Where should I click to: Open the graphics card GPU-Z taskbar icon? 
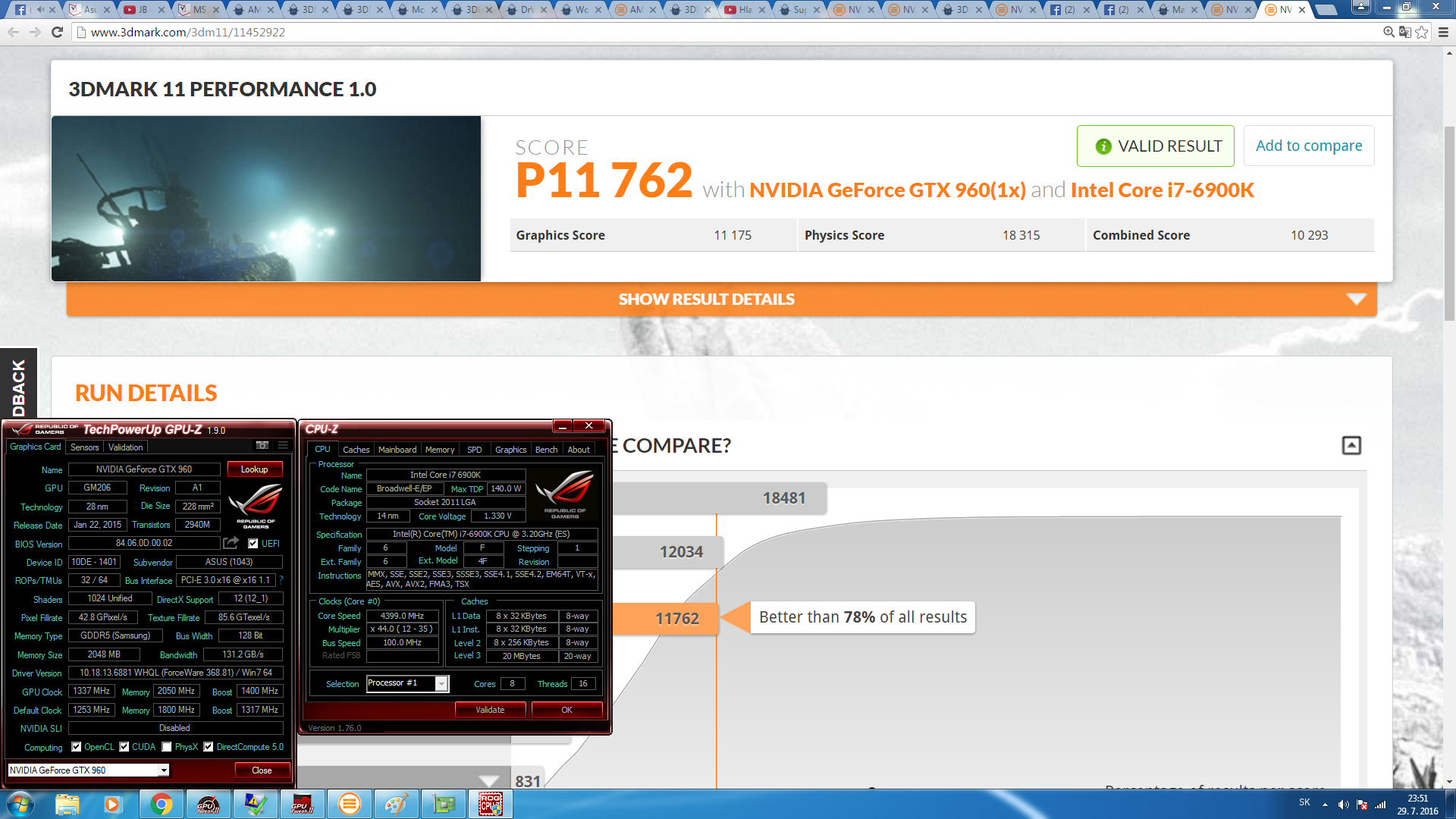click(443, 804)
